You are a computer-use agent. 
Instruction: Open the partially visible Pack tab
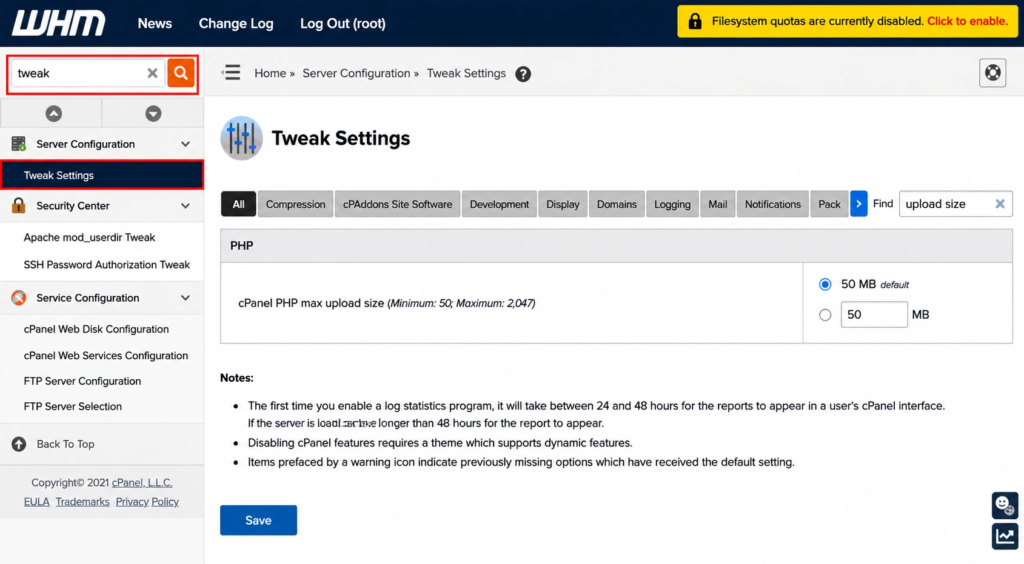829,204
